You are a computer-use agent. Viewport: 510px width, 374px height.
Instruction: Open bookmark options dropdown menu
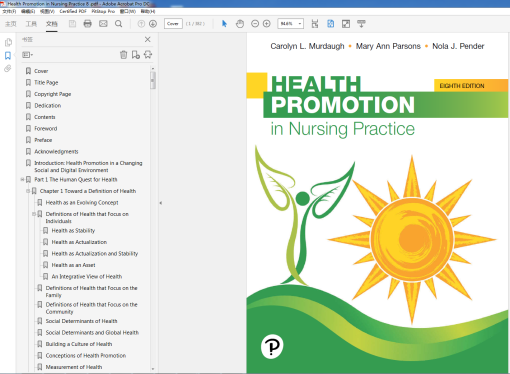point(27,55)
